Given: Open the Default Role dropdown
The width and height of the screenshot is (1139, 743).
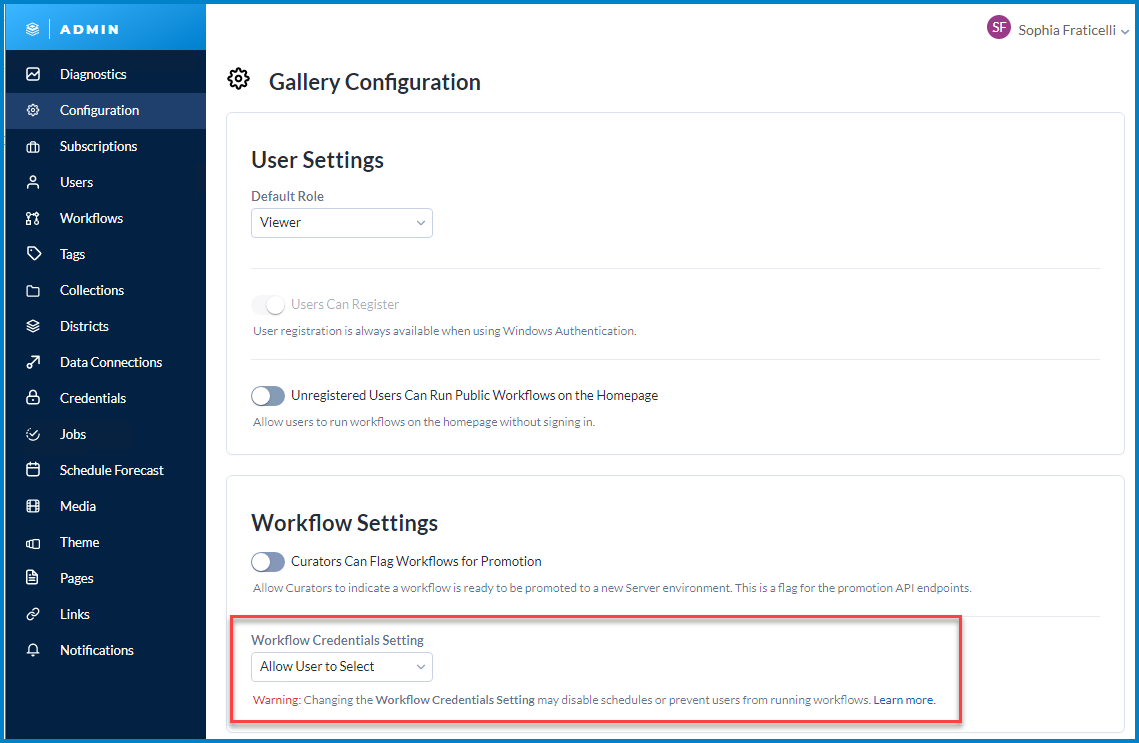Looking at the screenshot, I should point(341,223).
